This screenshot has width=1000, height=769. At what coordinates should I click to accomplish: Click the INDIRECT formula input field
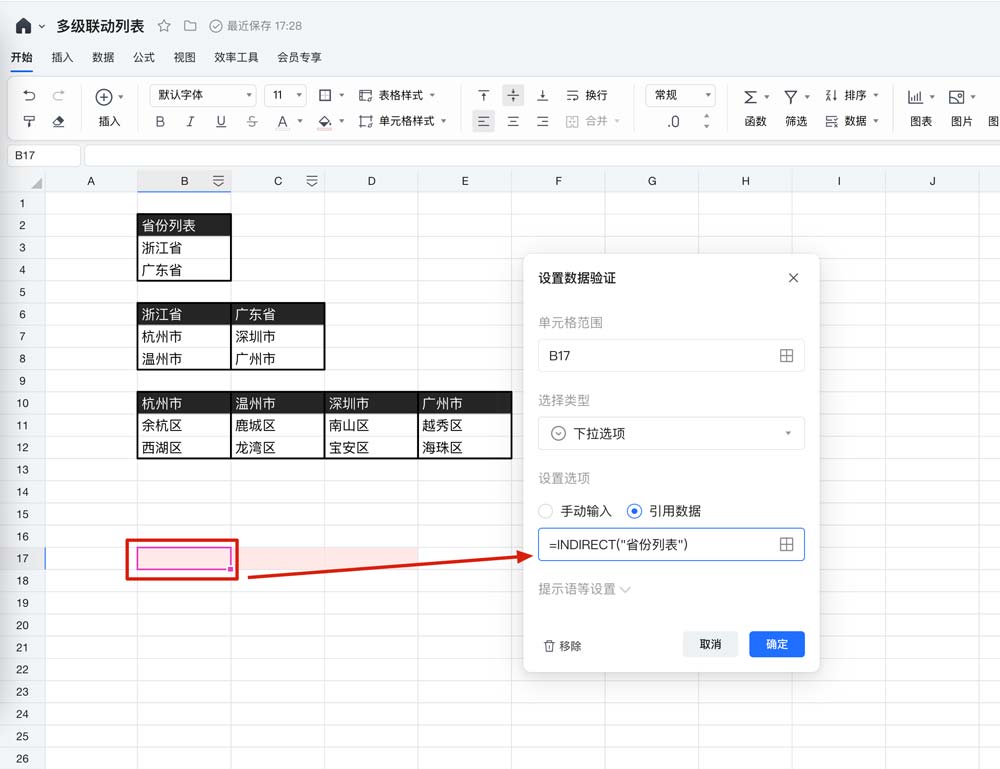[655, 545]
